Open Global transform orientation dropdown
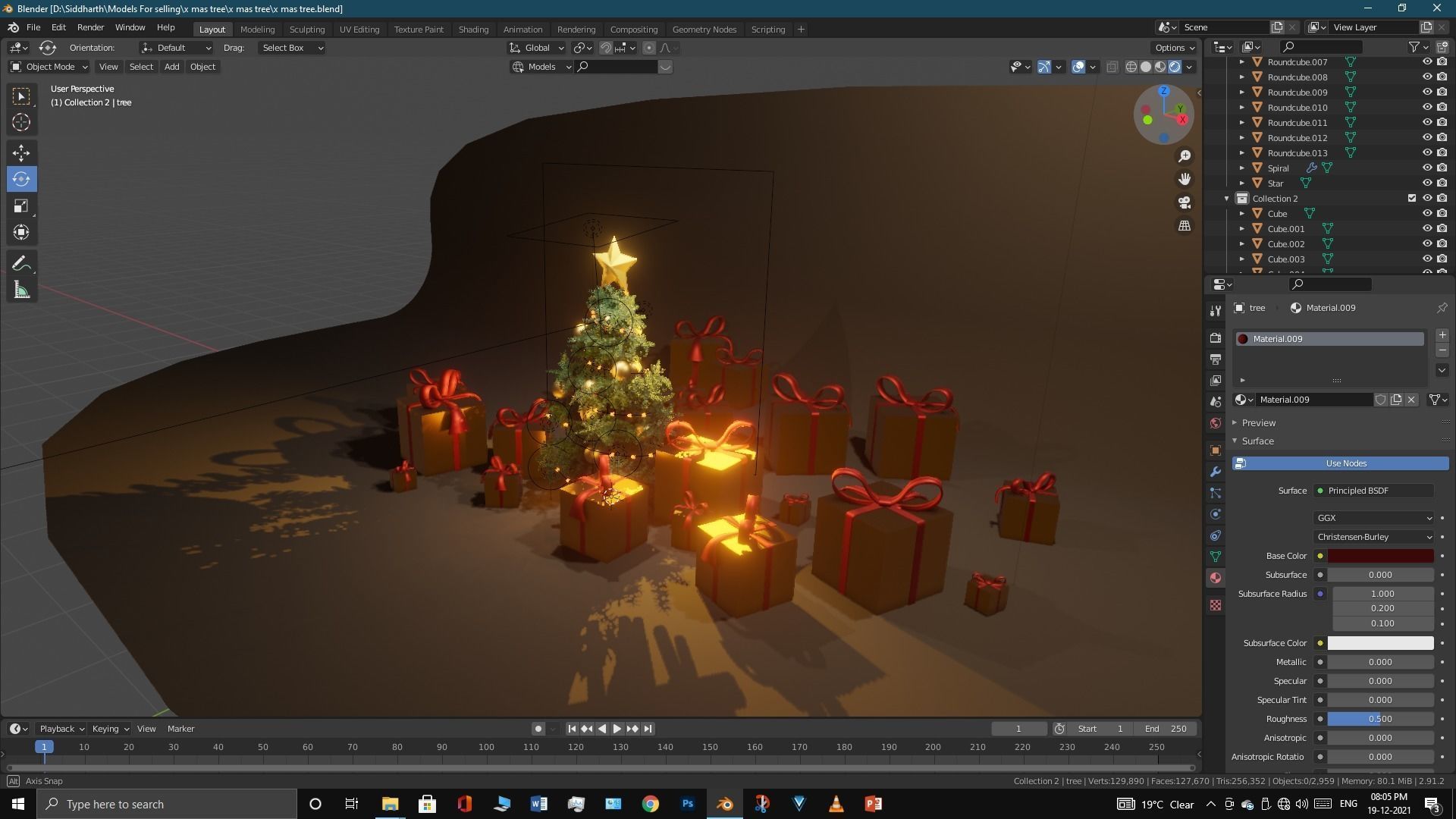 point(537,48)
